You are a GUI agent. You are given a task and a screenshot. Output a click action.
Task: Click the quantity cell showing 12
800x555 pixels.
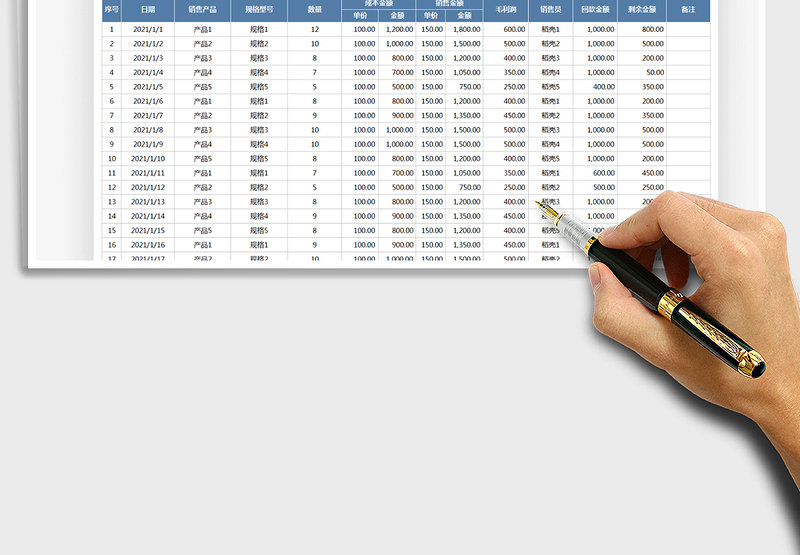pos(314,30)
